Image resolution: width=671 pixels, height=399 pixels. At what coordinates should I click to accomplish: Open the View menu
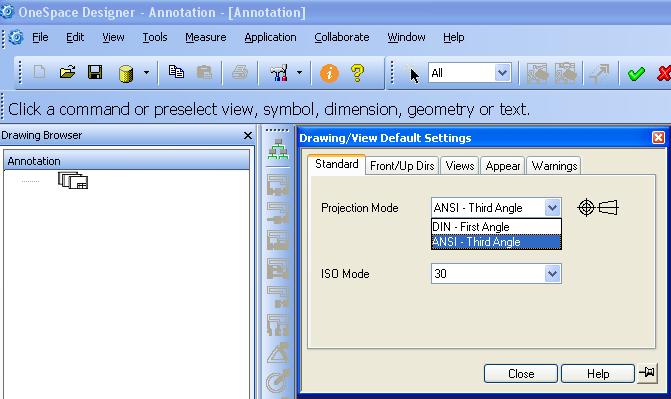point(113,38)
